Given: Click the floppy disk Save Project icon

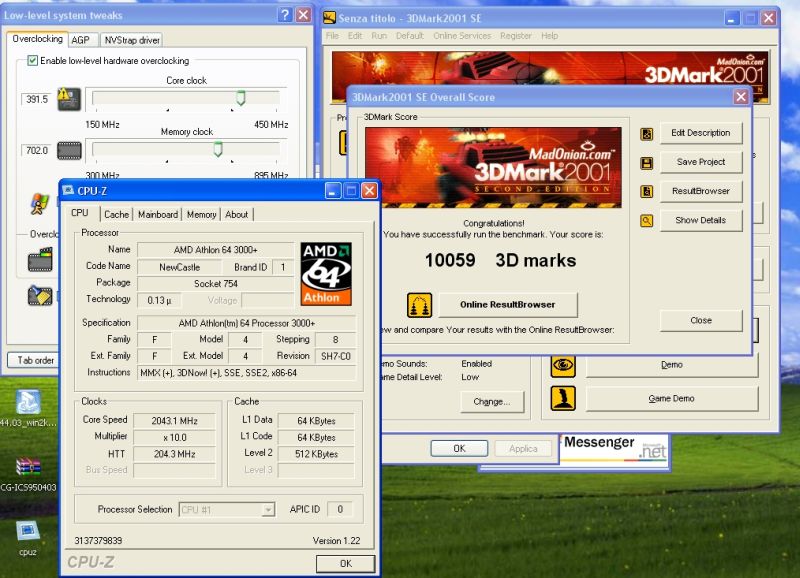Looking at the screenshot, I should [x=646, y=163].
